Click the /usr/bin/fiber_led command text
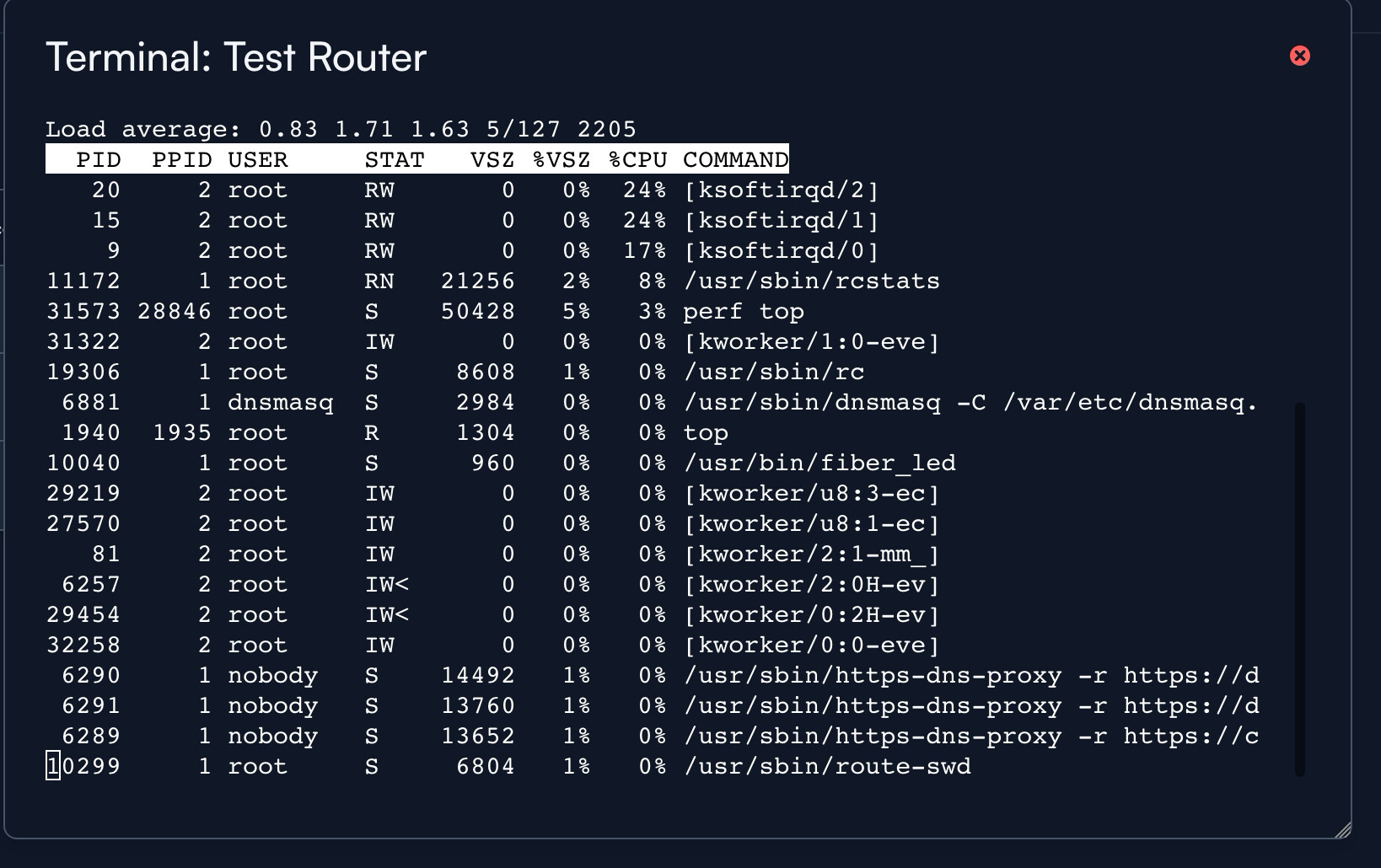The height and width of the screenshot is (868, 1381). tap(819, 463)
